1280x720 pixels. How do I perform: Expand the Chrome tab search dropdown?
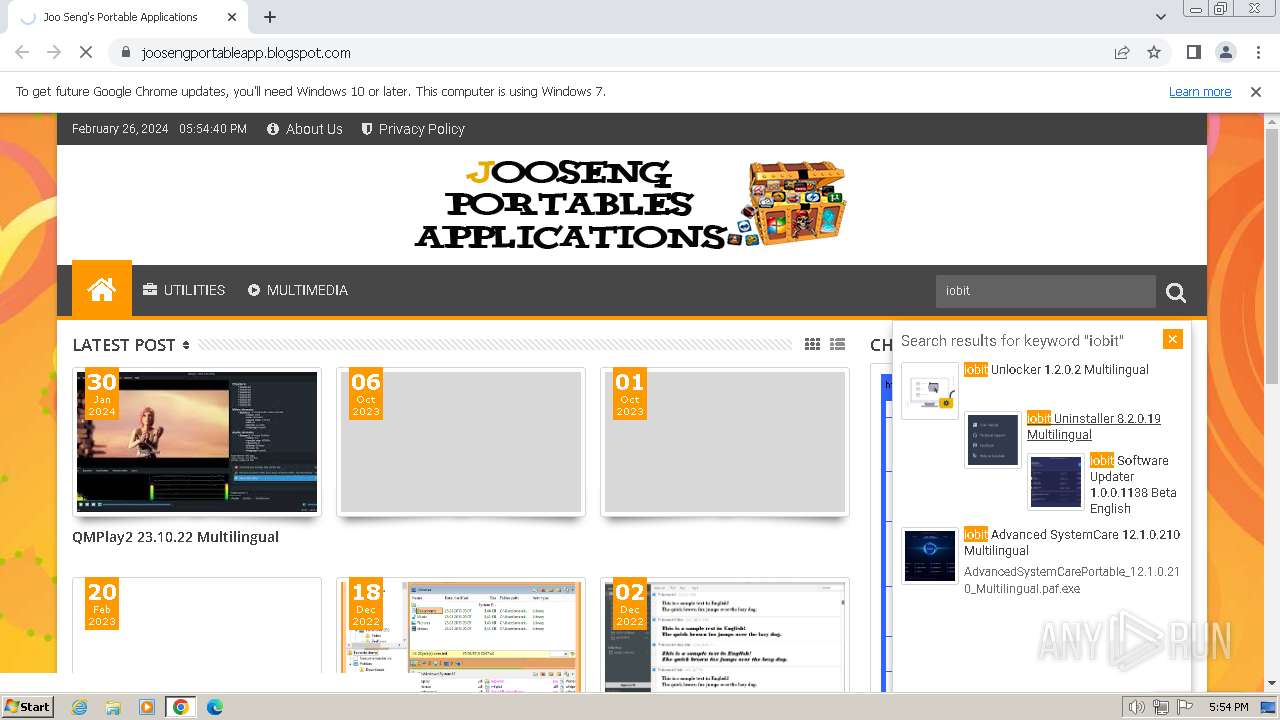[x=1161, y=17]
